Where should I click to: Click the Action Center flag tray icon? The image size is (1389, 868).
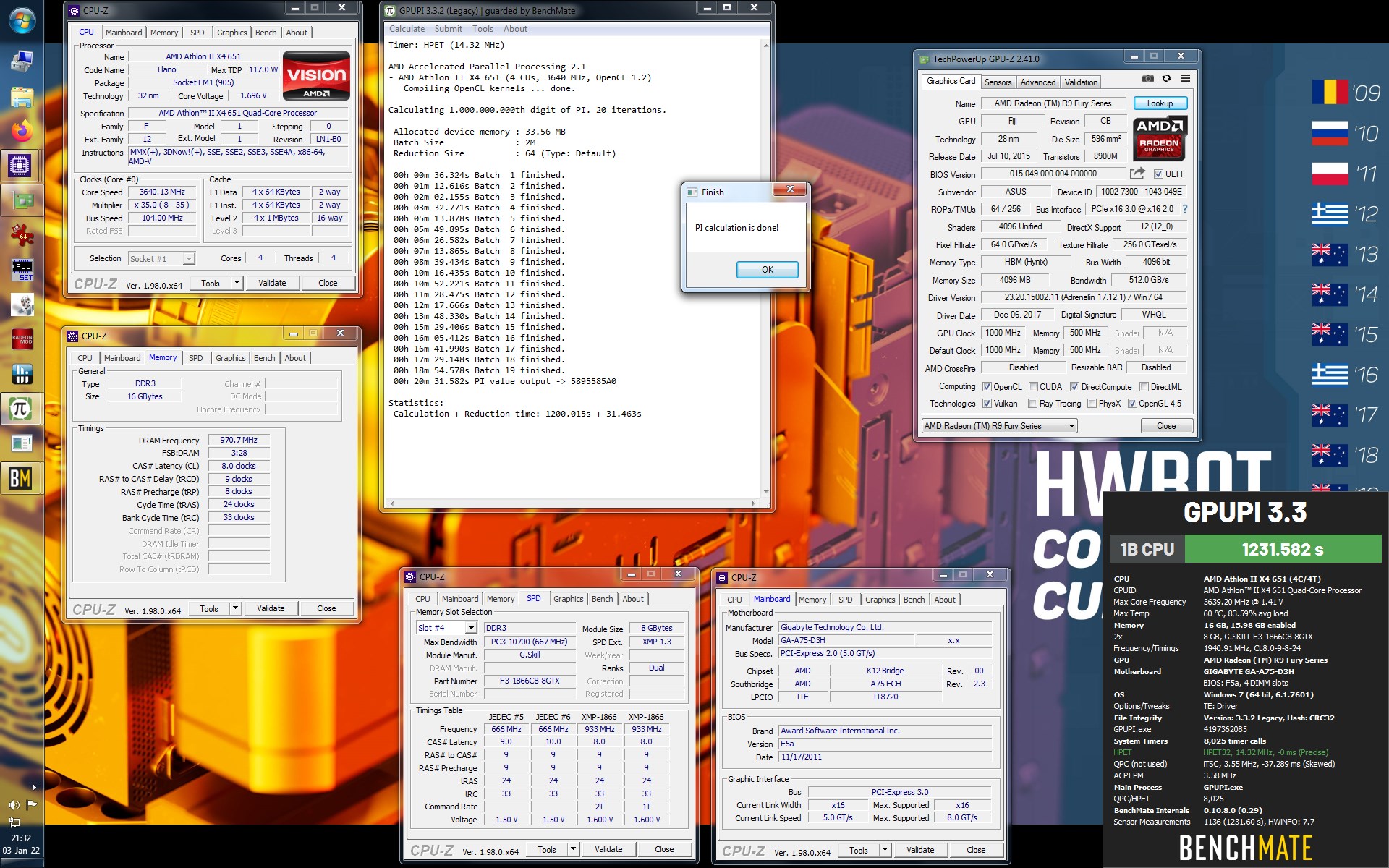pyautogui.click(x=31, y=804)
